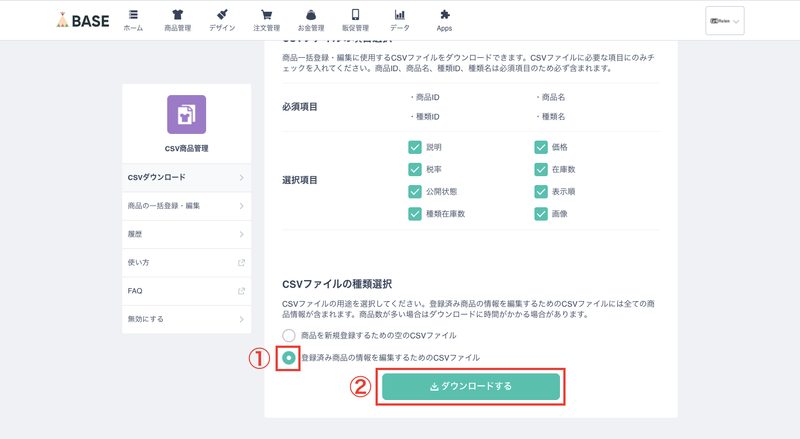Click chevron next to 履歴
This screenshot has height=439, width=800.
click(241, 234)
